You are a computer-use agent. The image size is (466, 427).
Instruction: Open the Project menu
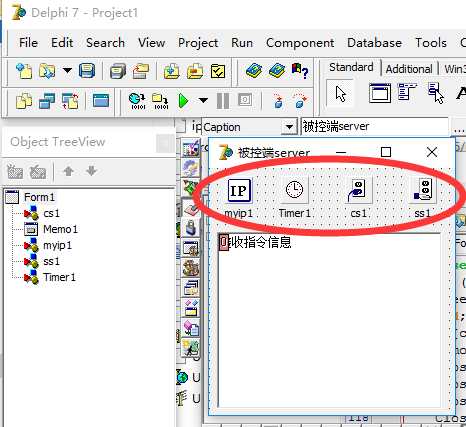tap(198, 43)
